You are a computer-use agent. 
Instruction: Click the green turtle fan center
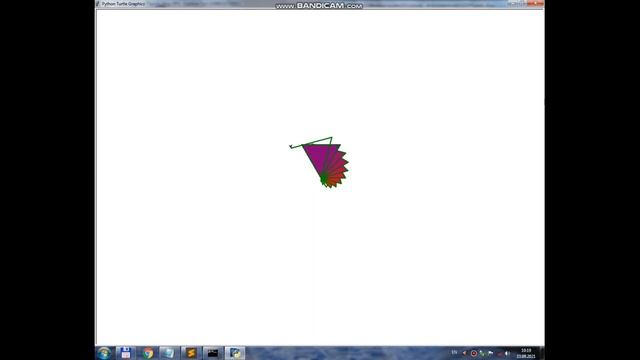click(x=324, y=179)
